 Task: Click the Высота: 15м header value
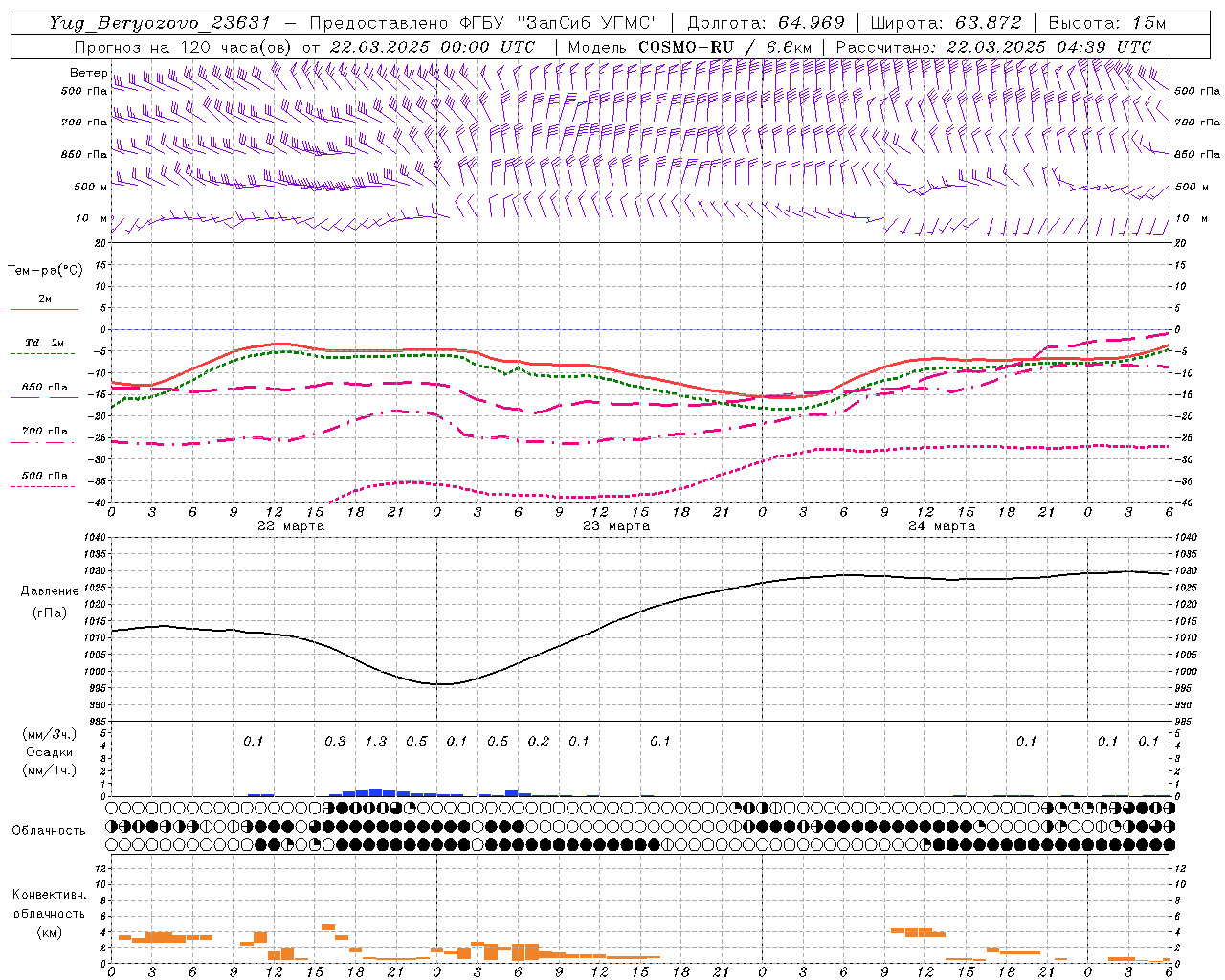point(1107,23)
